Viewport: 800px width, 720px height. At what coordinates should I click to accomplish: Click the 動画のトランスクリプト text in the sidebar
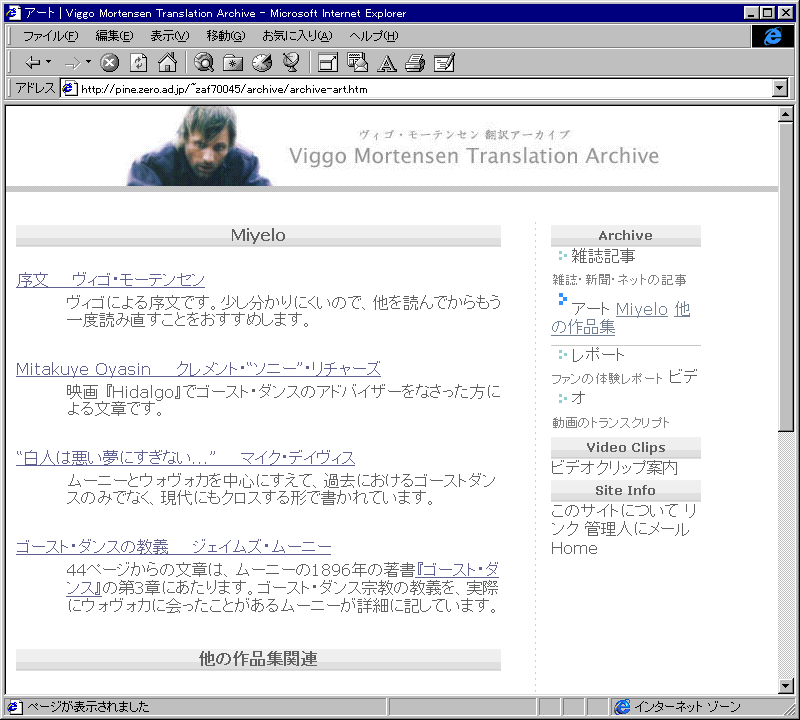pyautogui.click(x=610, y=423)
